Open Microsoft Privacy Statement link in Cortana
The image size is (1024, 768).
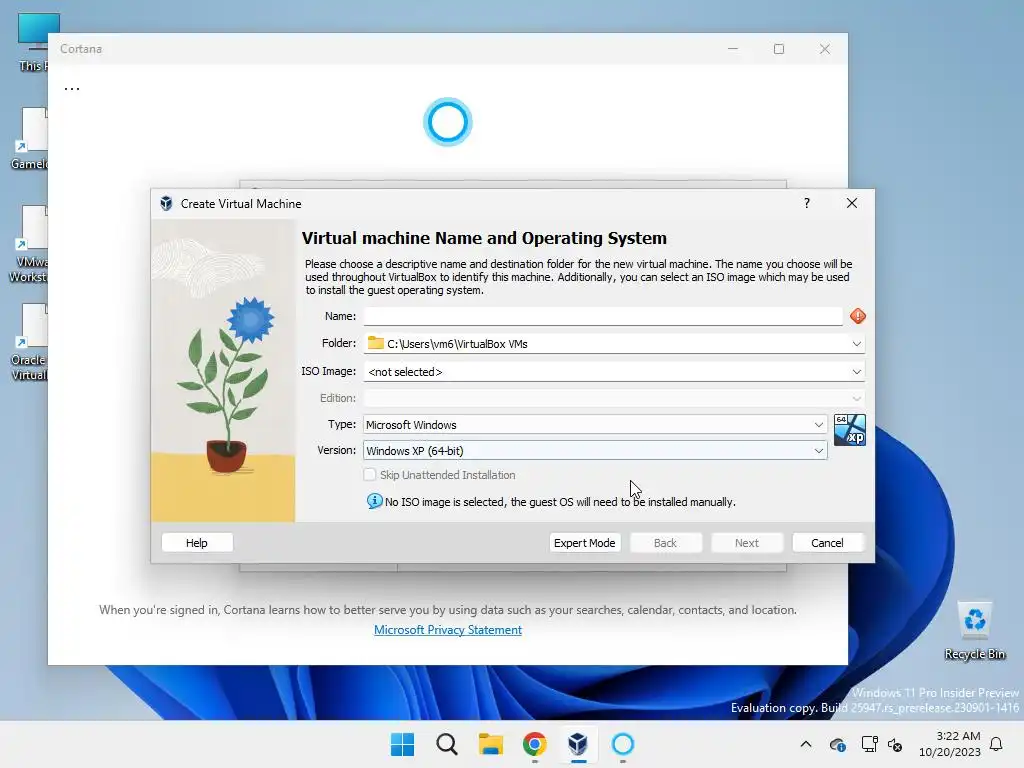pos(447,630)
